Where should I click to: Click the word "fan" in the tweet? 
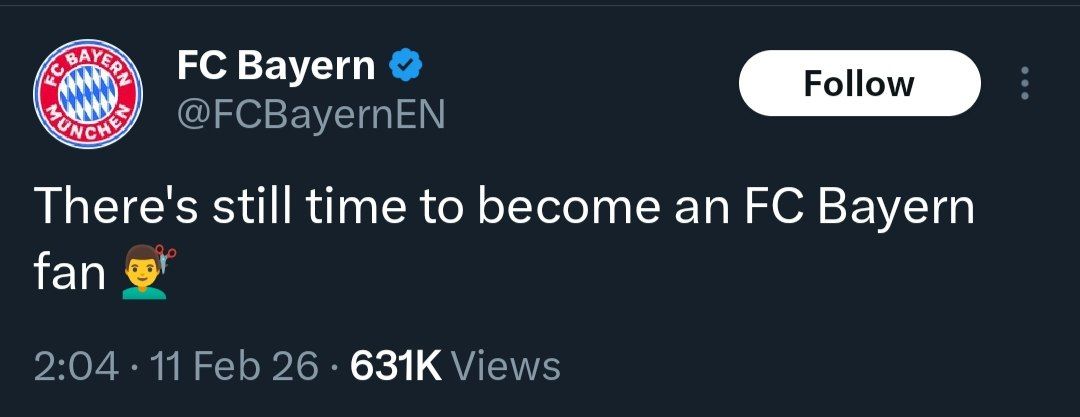tap(70, 272)
